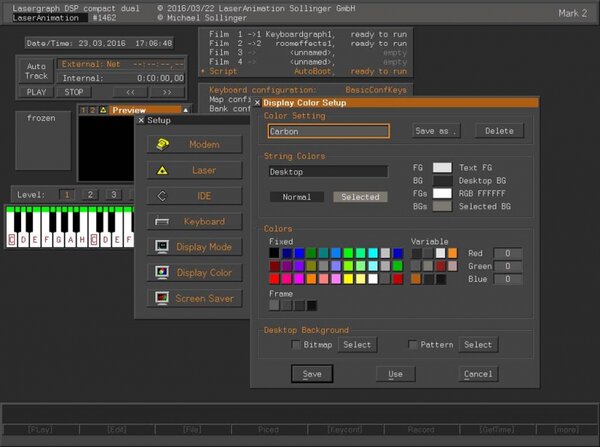
Task: Click the Screen Saver label in Setup
Action: click(204, 298)
